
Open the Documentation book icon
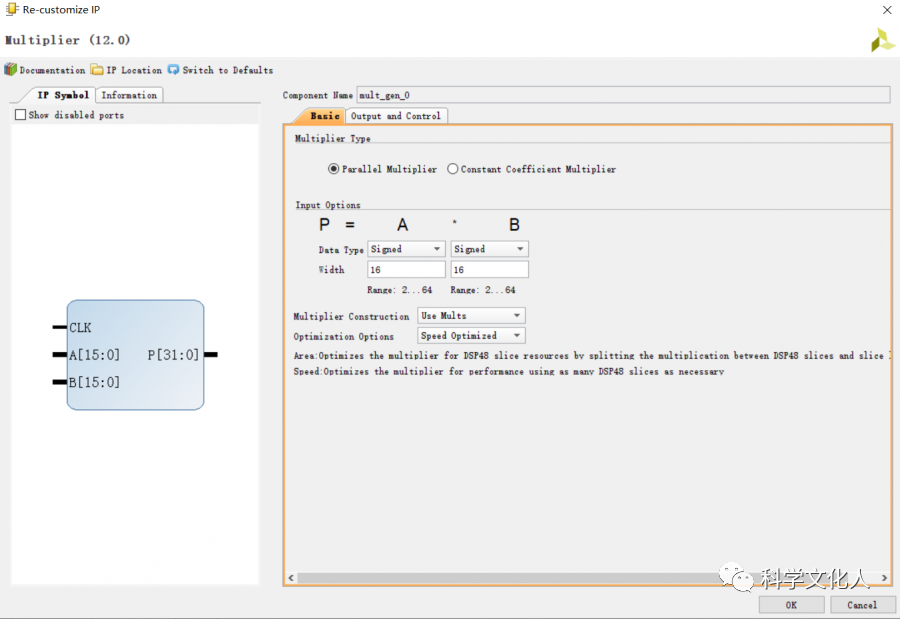(11, 70)
